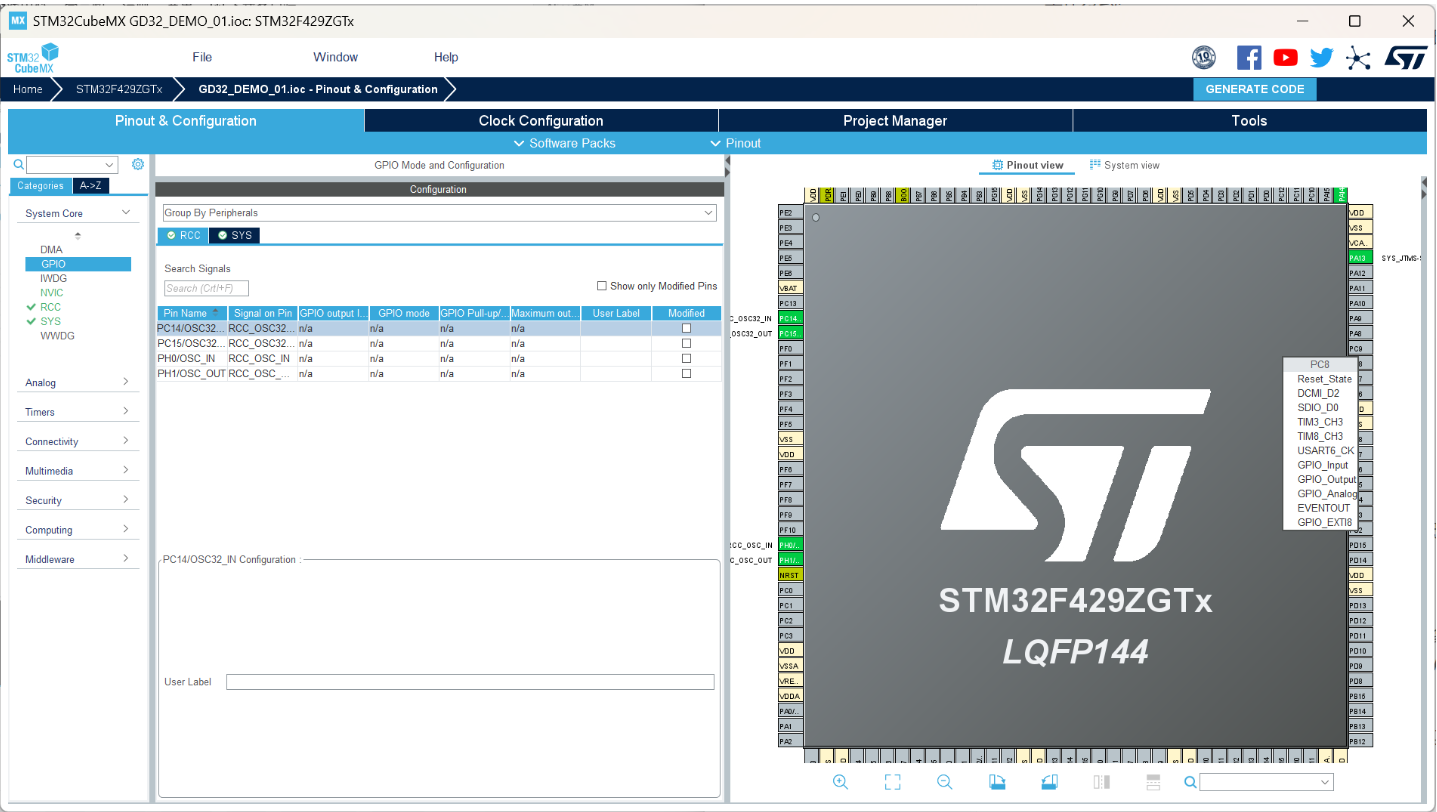Open the ST community network icon
The width and height of the screenshot is (1437, 812).
pyautogui.click(x=1358, y=58)
